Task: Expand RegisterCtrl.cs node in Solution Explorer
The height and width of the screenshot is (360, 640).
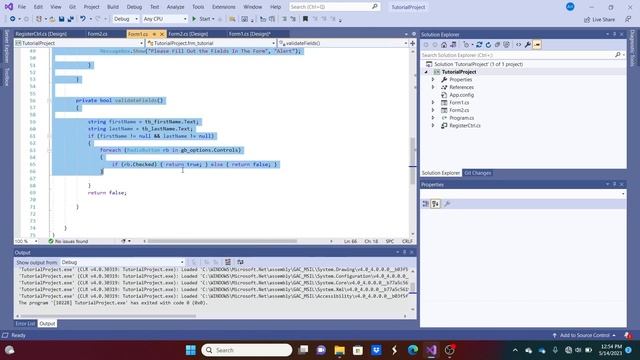Action: click(x=433, y=126)
